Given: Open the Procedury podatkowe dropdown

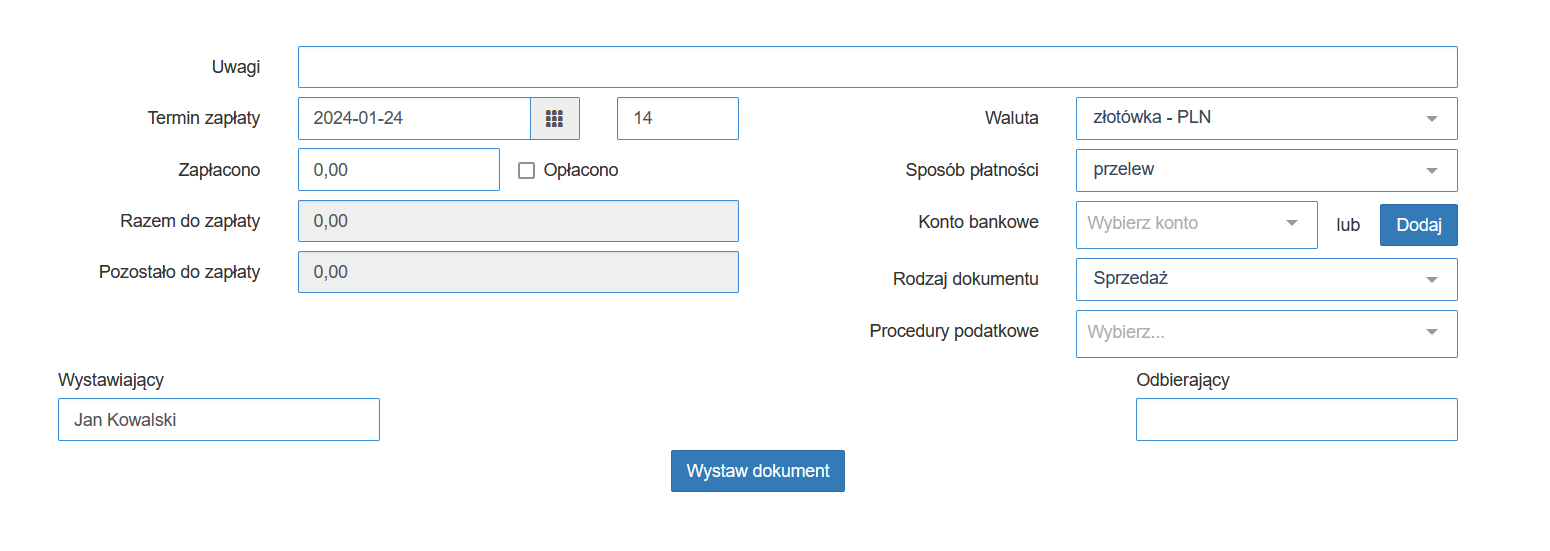Looking at the screenshot, I should click(x=1266, y=333).
